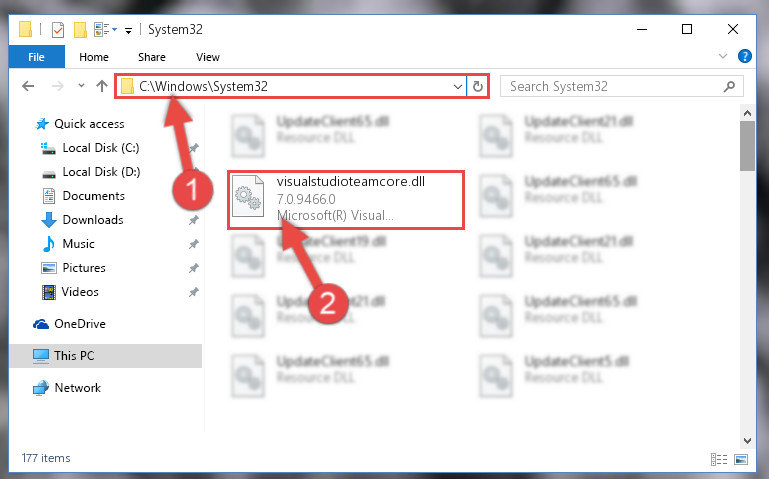Go up one folder level
The width and height of the screenshot is (769, 479).
[x=102, y=86]
